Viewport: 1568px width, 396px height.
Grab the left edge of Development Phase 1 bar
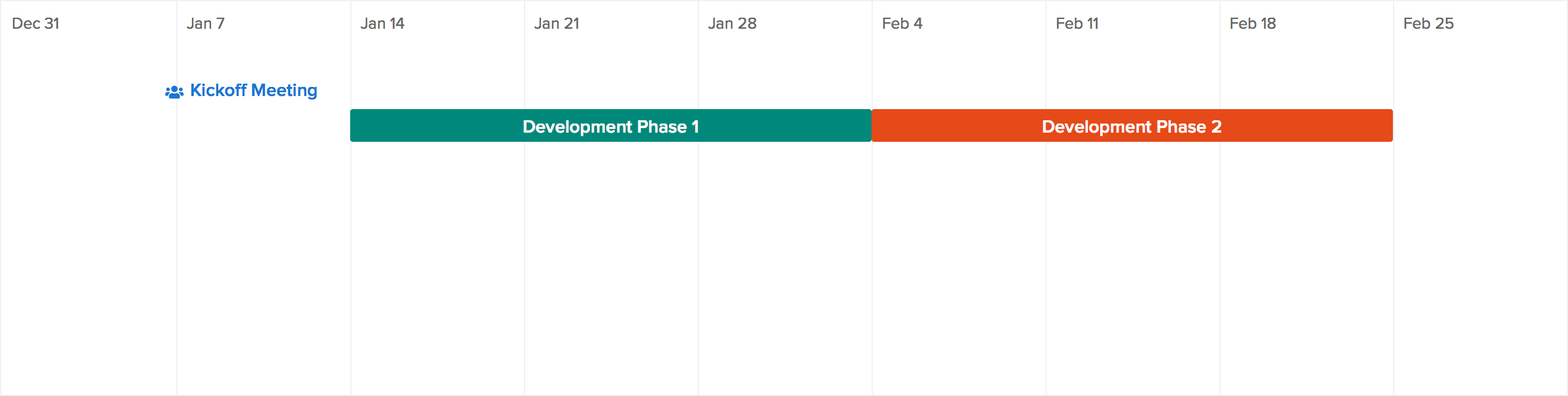tap(351, 125)
